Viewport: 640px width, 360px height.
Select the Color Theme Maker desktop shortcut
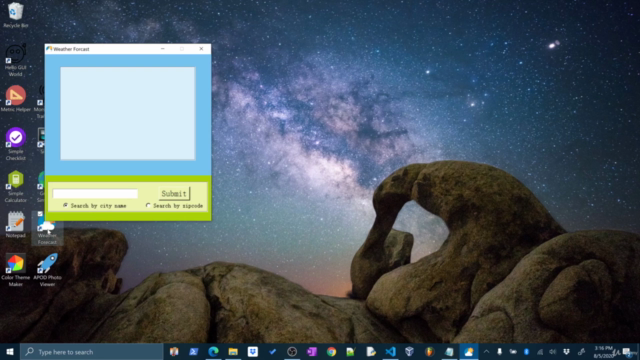pyautogui.click(x=16, y=270)
